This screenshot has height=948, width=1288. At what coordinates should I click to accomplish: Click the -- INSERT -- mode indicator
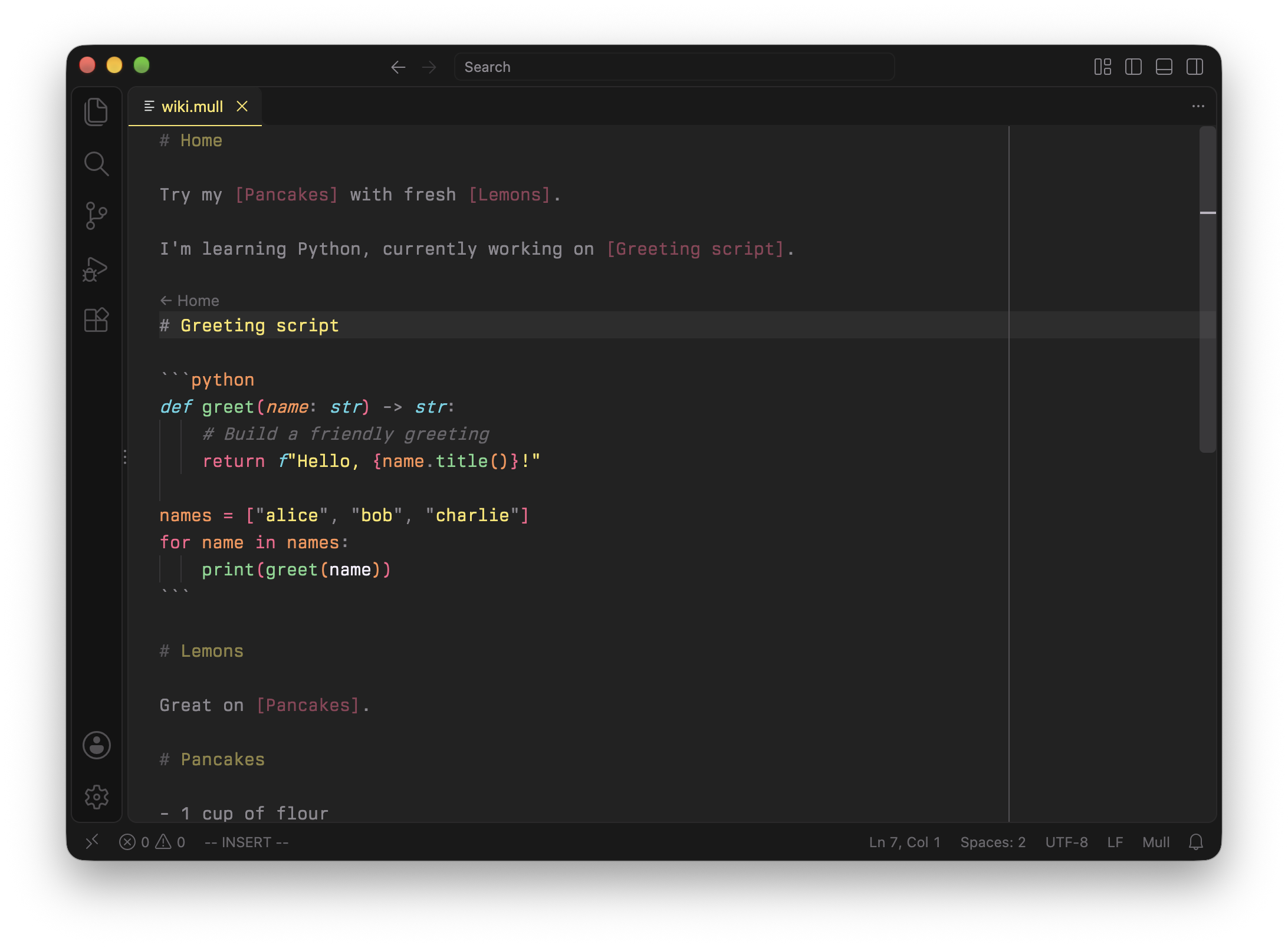coord(247,842)
